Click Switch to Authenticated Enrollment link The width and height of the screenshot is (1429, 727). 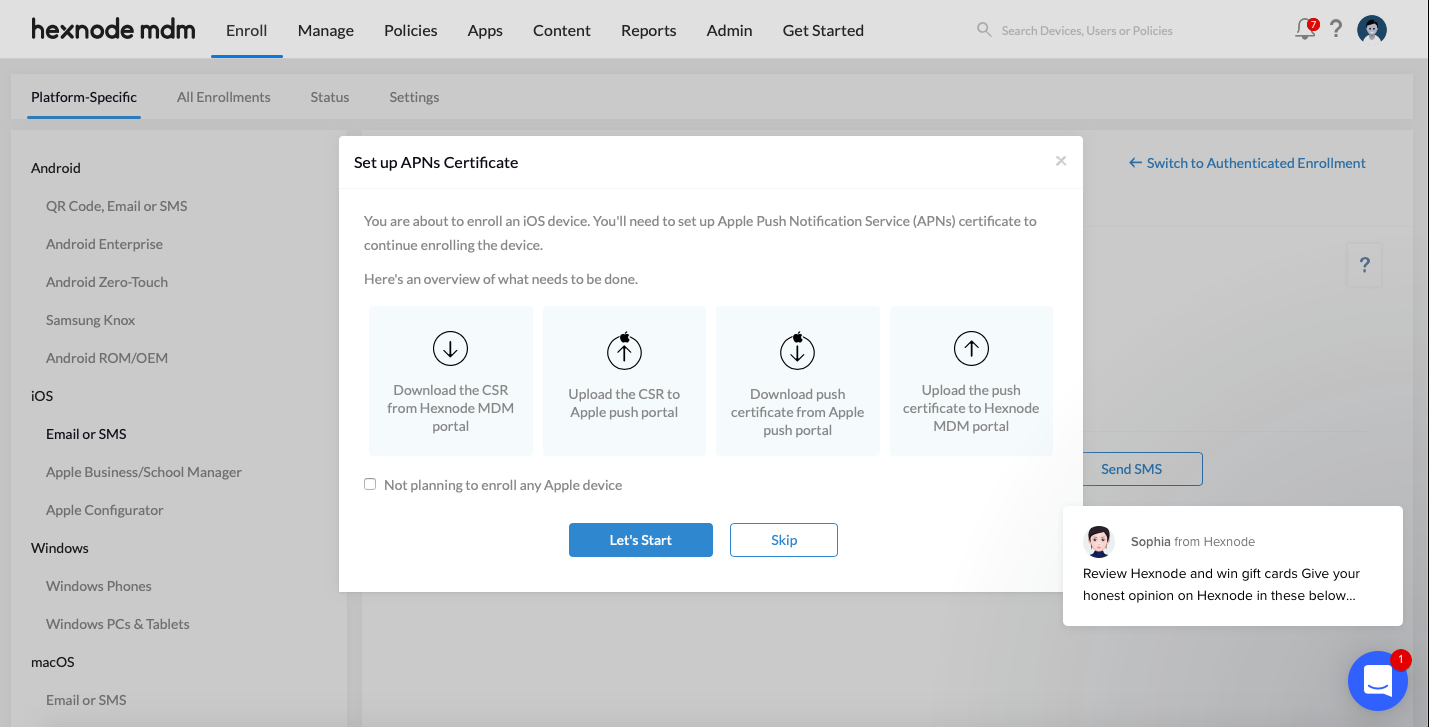[x=1247, y=163]
